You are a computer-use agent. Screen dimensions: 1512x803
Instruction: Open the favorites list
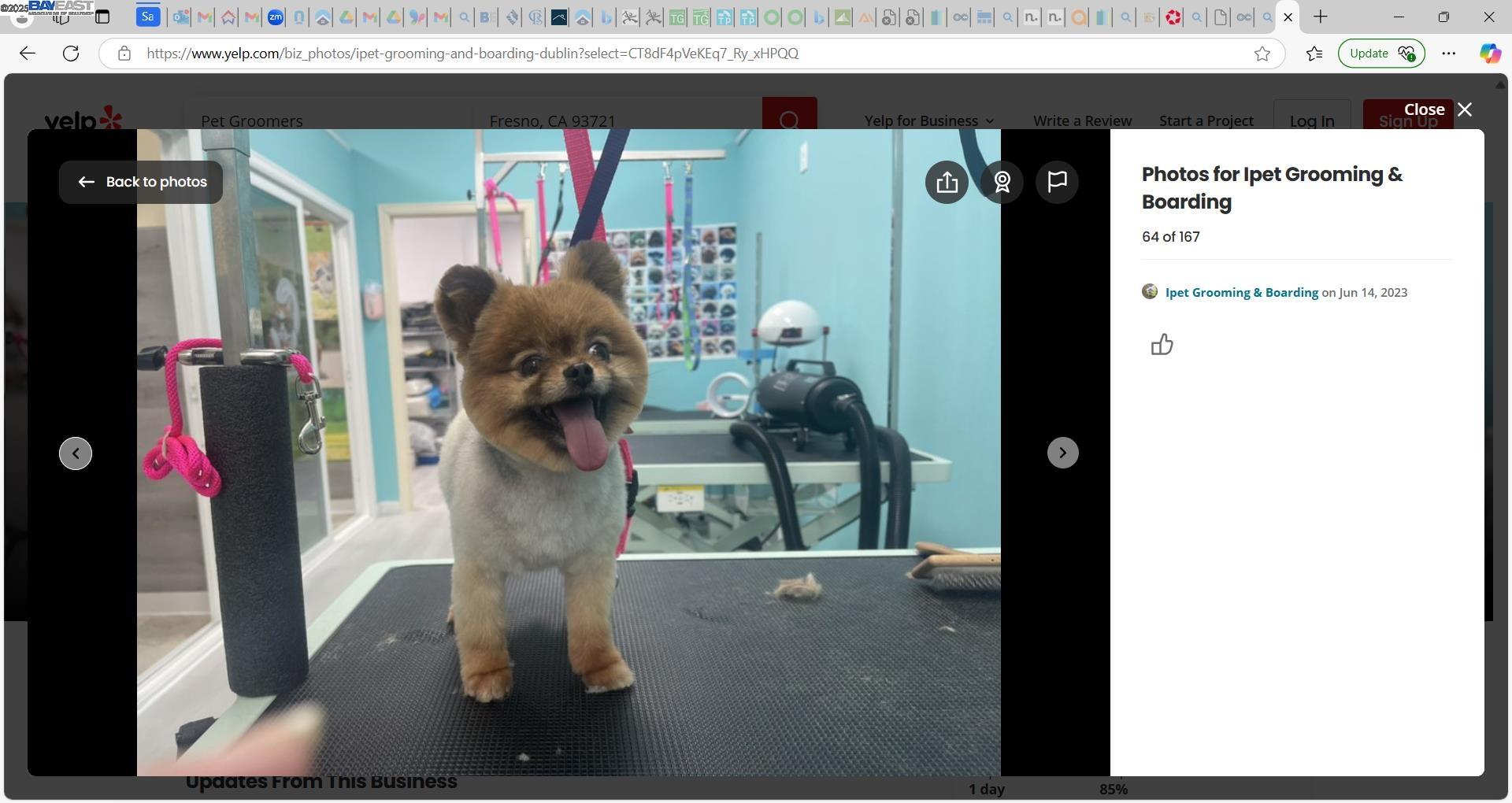1314,54
